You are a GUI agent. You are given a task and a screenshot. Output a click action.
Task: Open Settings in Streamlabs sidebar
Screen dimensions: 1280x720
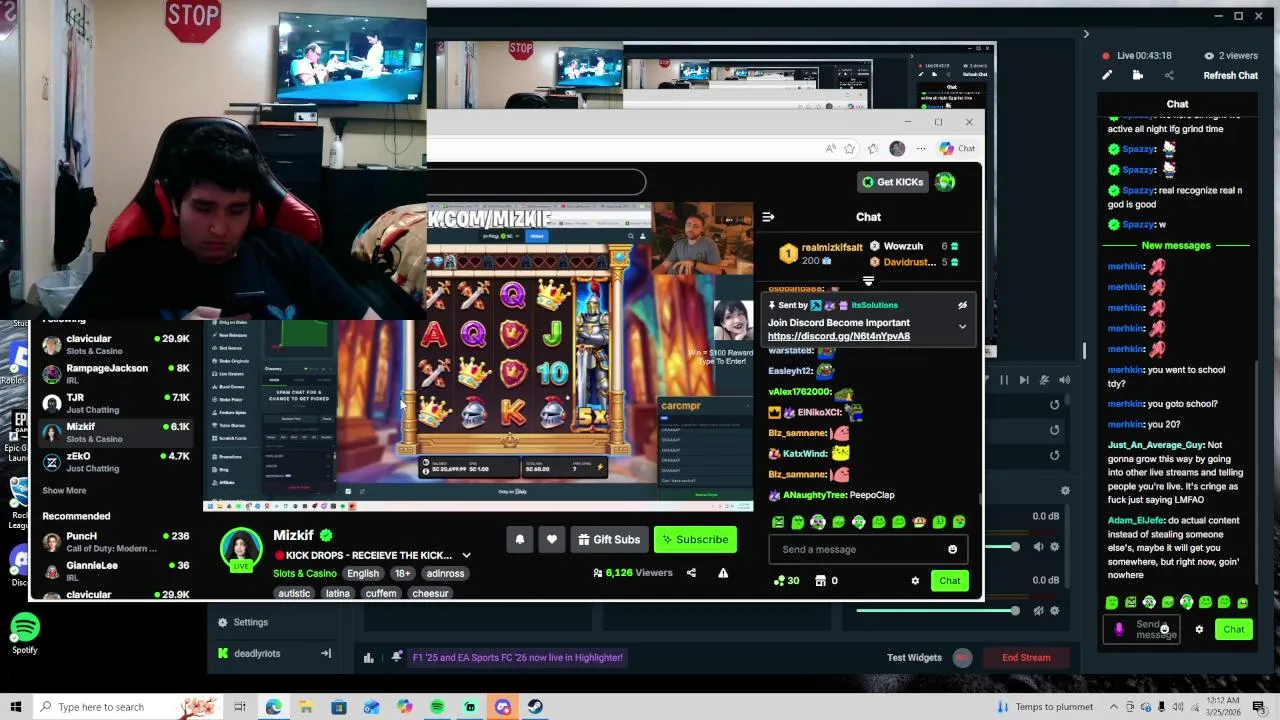coord(241,622)
